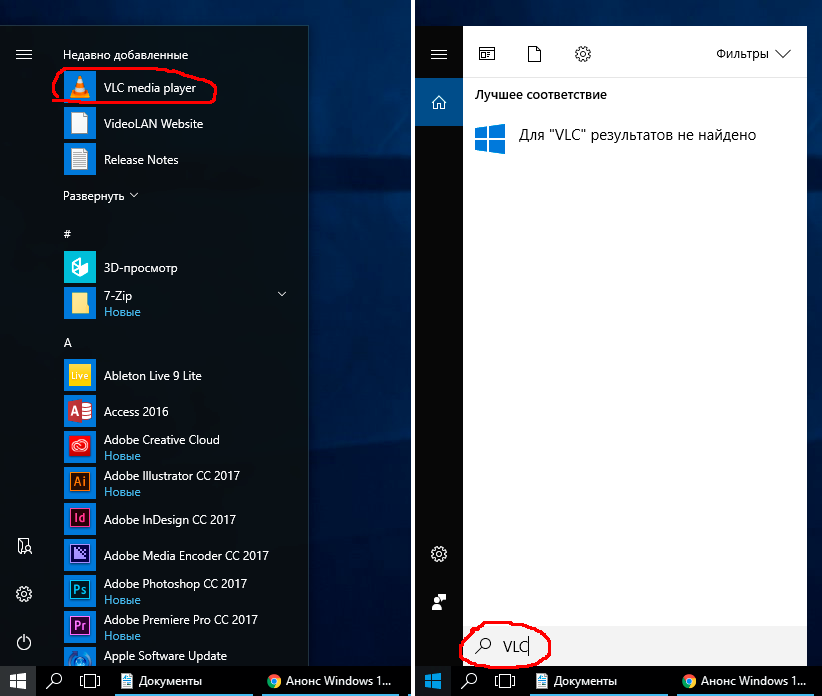Open the 7-Zip folder icon
822x696 pixels.
(x=80, y=303)
